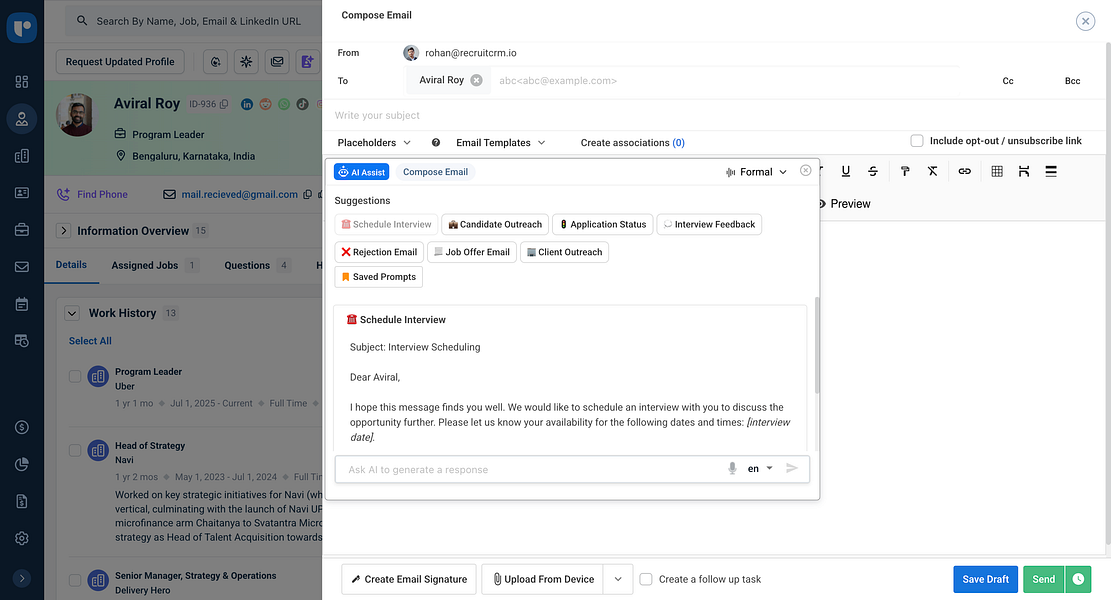Remove Aviral Roy recipient chip
This screenshot has height=600, width=1111.
coord(477,80)
